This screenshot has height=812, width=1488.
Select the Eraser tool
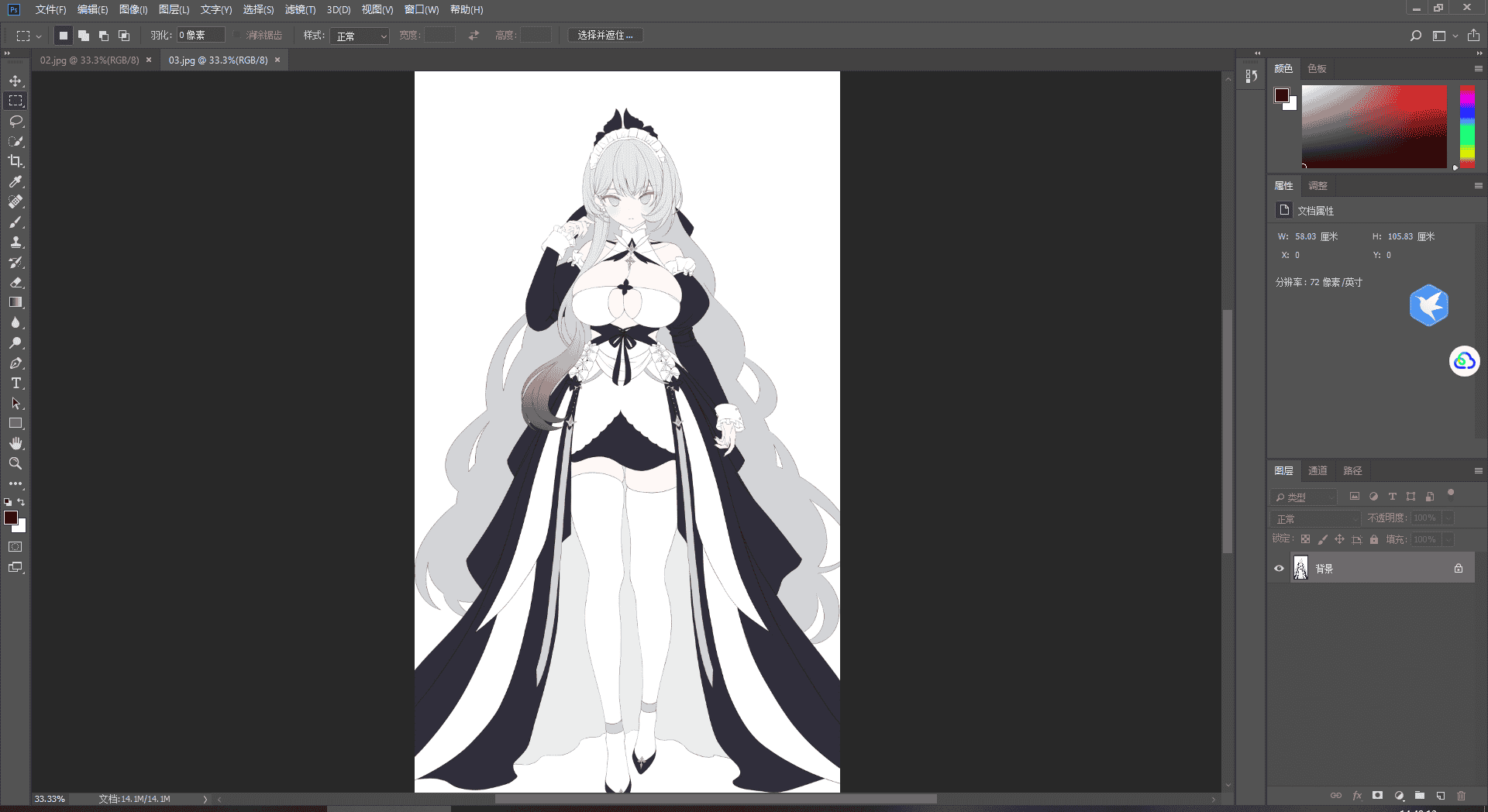tap(15, 282)
